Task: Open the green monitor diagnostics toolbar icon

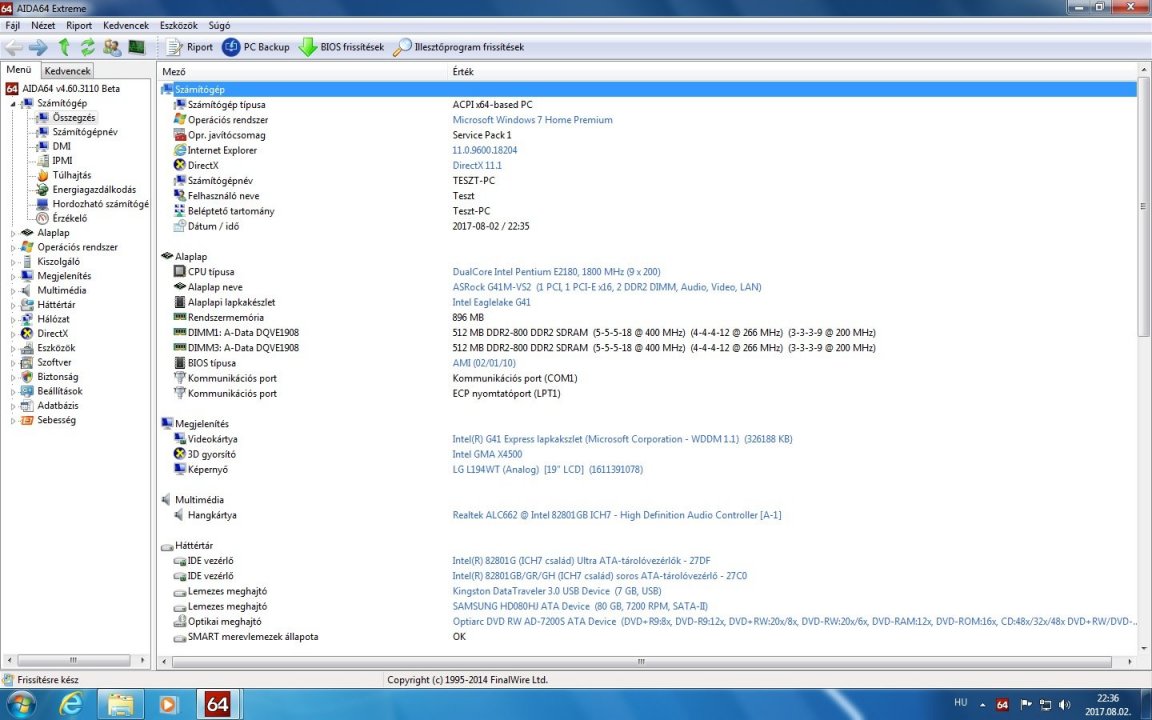Action: point(137,47)
